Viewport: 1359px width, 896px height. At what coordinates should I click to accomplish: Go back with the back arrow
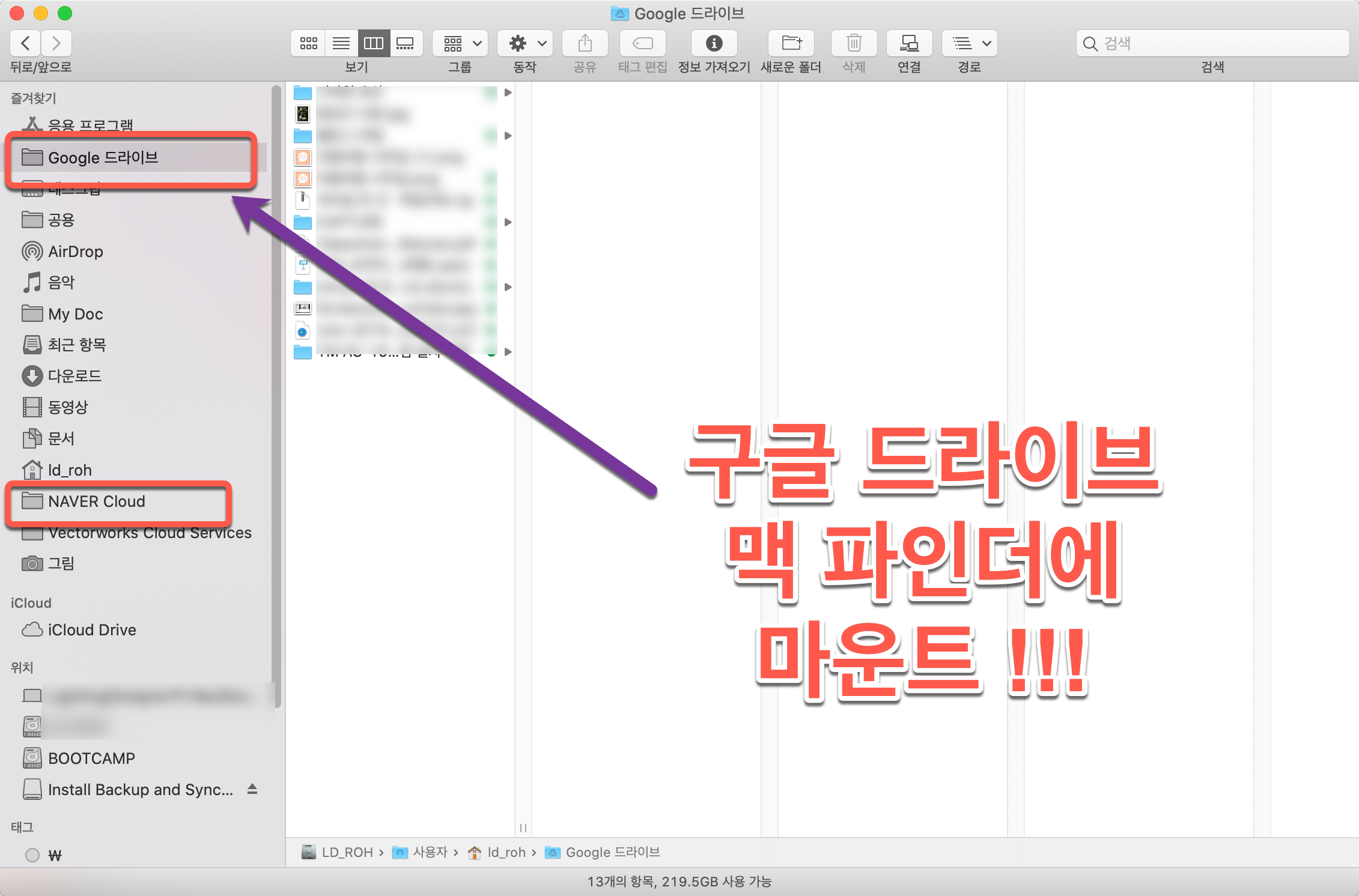pos(25,43)
